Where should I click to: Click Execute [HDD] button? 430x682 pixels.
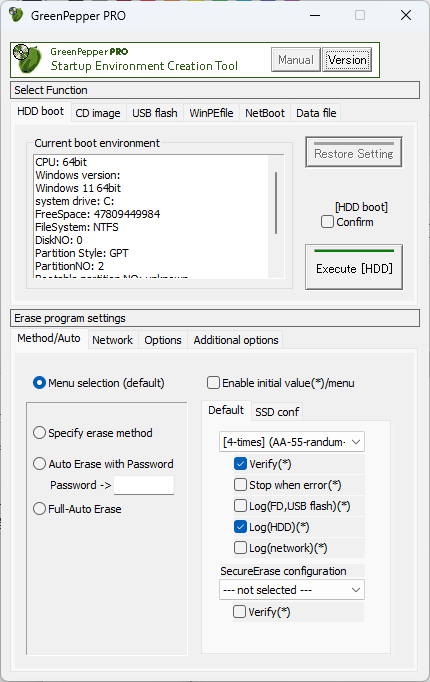coord(354,267)
